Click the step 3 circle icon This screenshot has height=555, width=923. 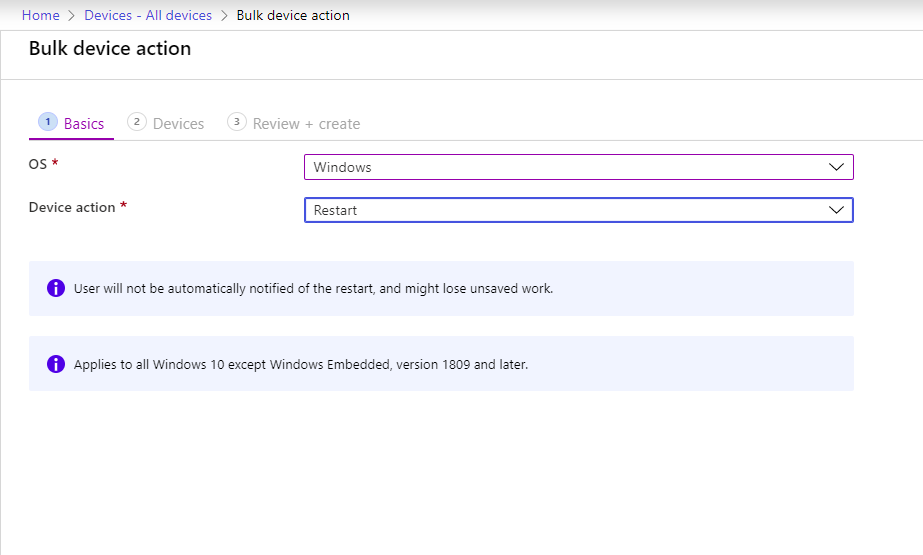(237, 121)
